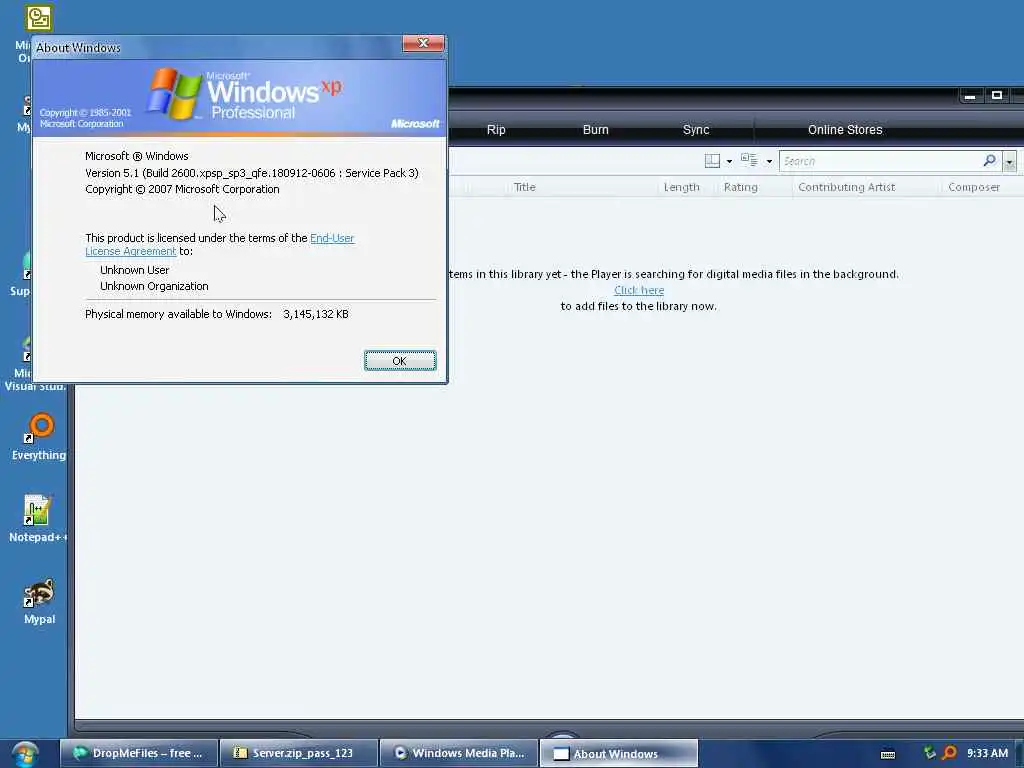Minimize the Windows Media Player window

(x=970, y=97)
